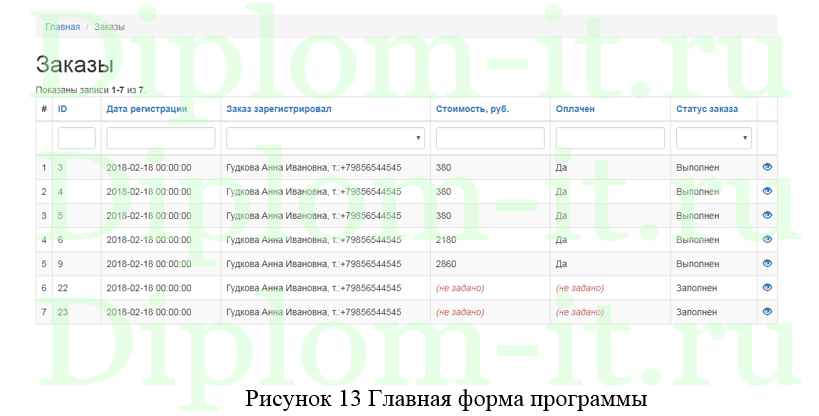Click registrar name in row 3
Viewport: 819px width, 416px height.
[313, 216]
